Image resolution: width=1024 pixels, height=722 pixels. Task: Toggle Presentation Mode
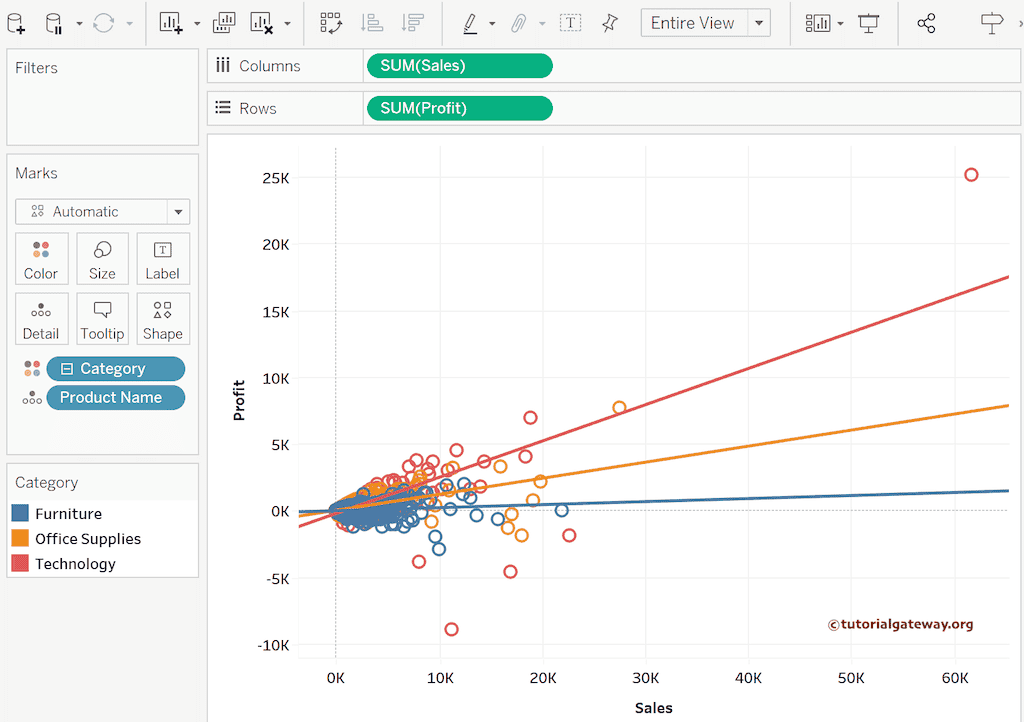[869, 23]
